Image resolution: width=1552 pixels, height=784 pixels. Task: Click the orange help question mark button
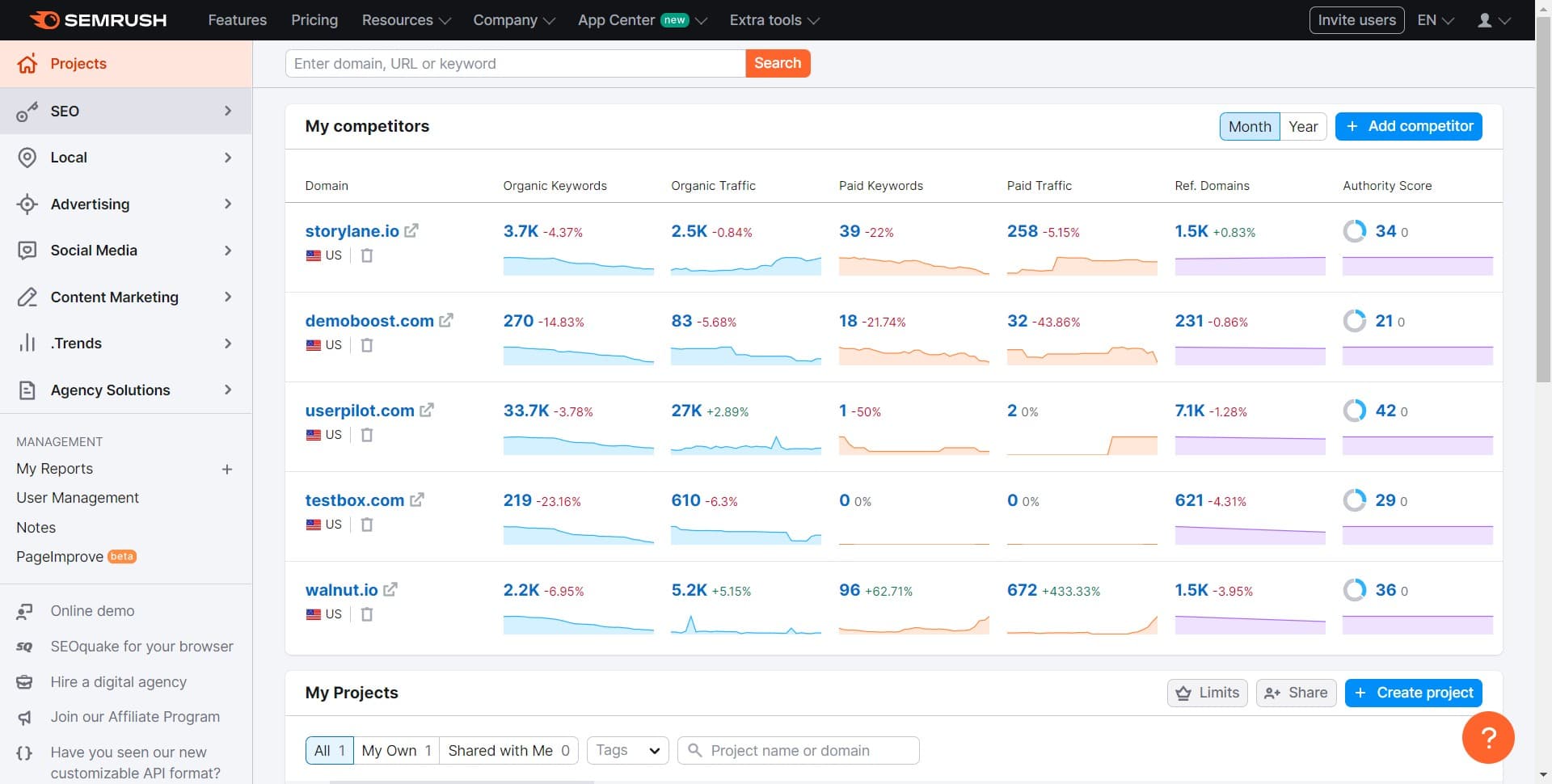tap(1489, 737)
